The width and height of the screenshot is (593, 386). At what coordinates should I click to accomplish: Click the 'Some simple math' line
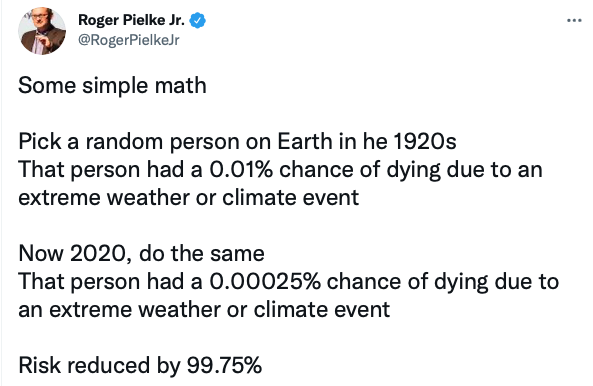tap(112, 85)
